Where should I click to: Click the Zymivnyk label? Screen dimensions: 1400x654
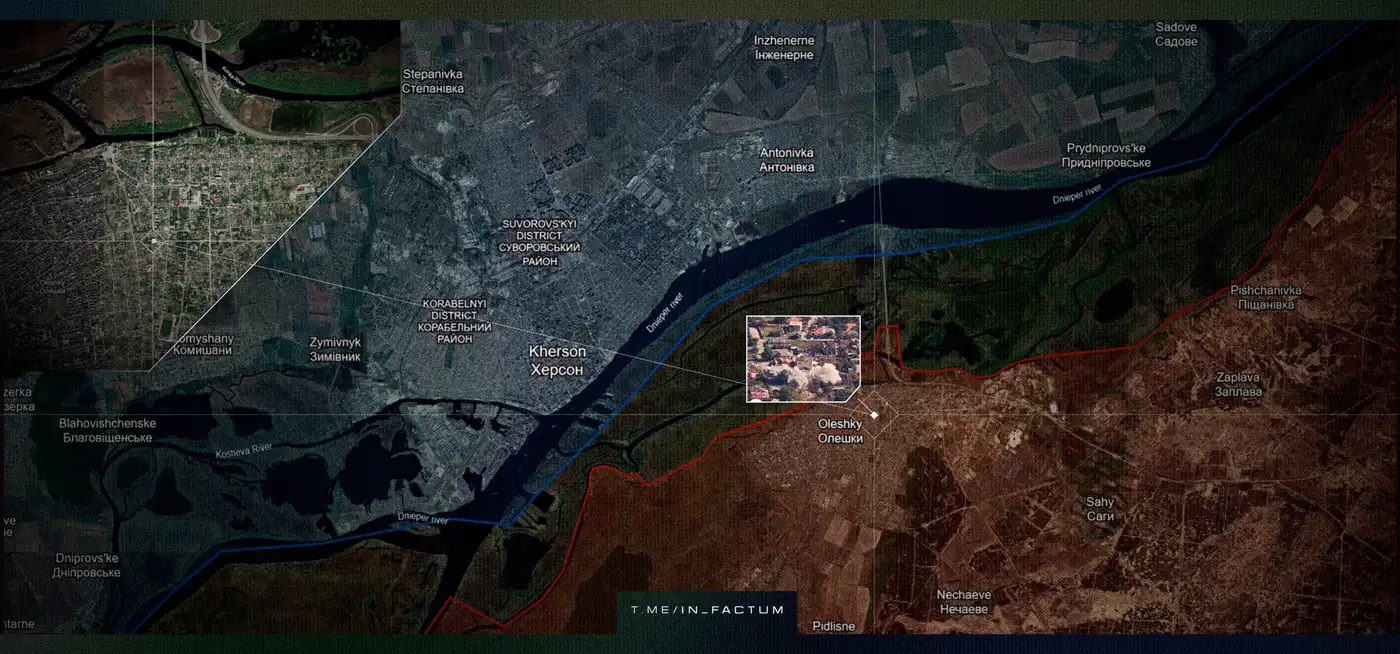[x=335, y=349]
